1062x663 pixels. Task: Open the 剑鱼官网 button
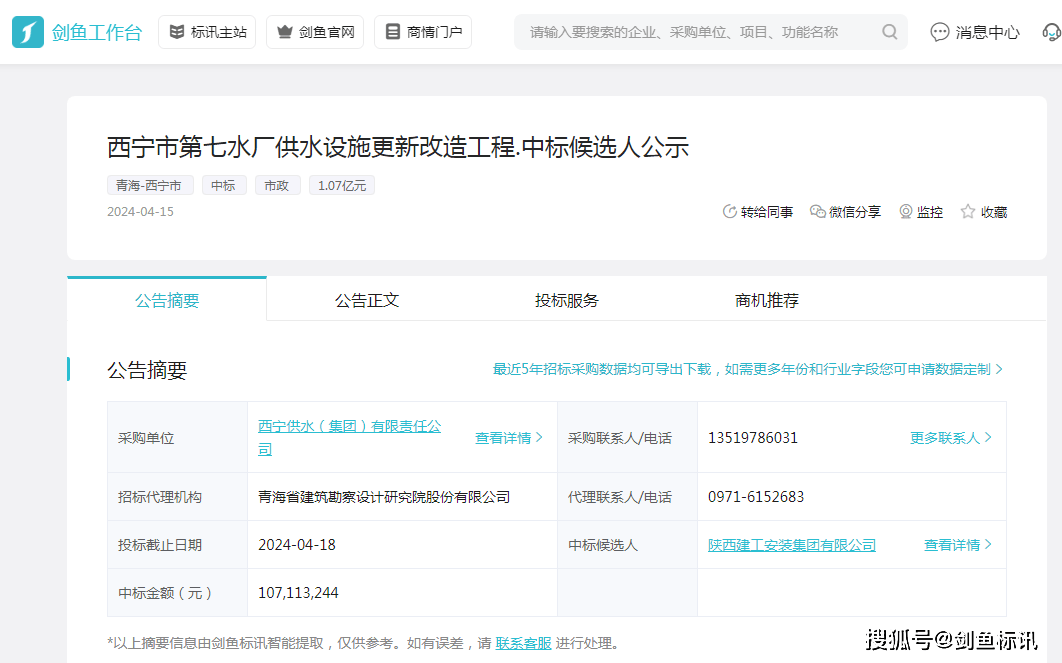click(315, 32)
